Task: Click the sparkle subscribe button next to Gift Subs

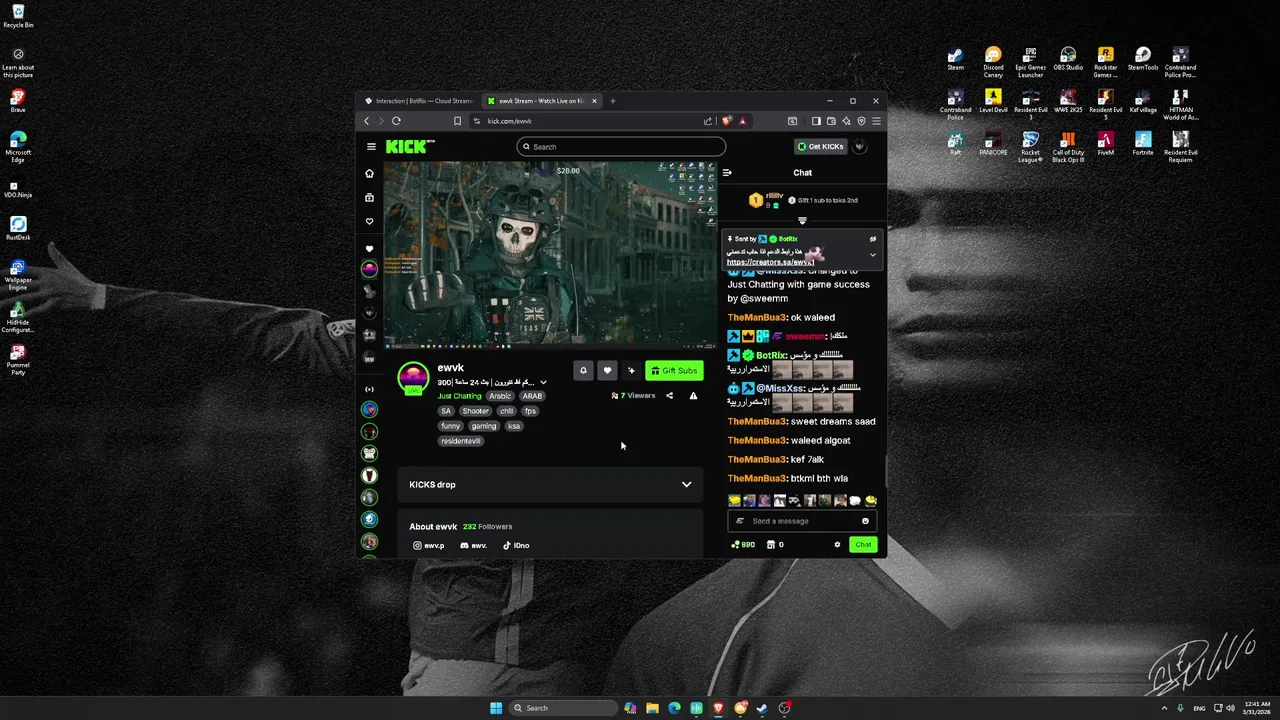Action: (x=631, y=370)
